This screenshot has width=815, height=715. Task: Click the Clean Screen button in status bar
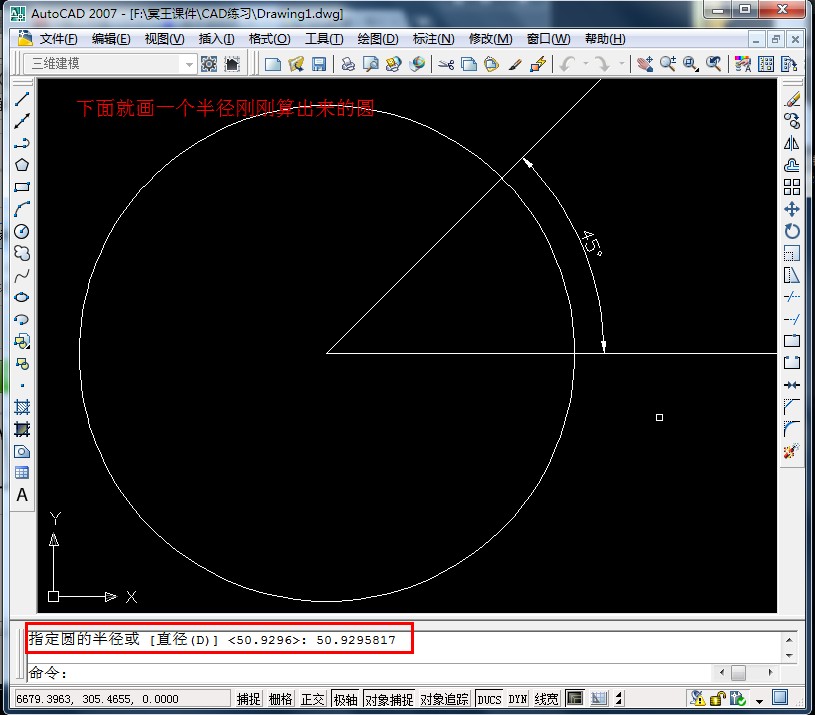(x=780, y=697)
